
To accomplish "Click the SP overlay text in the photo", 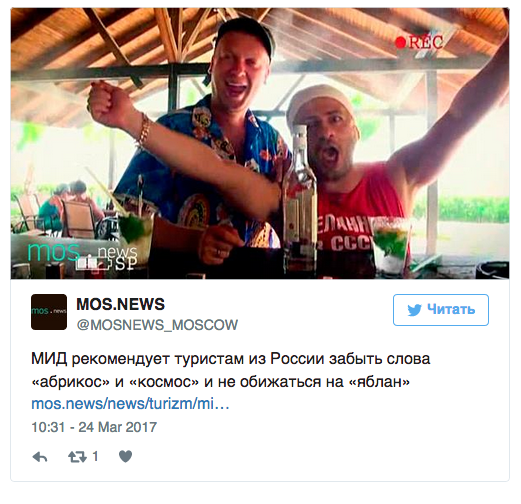I will (x=126, y=264).
